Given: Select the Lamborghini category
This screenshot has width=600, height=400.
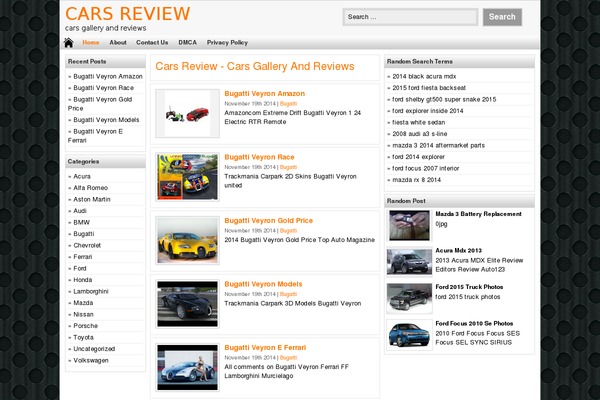Looking at the screenshot, I should click(x=91, y=291).
